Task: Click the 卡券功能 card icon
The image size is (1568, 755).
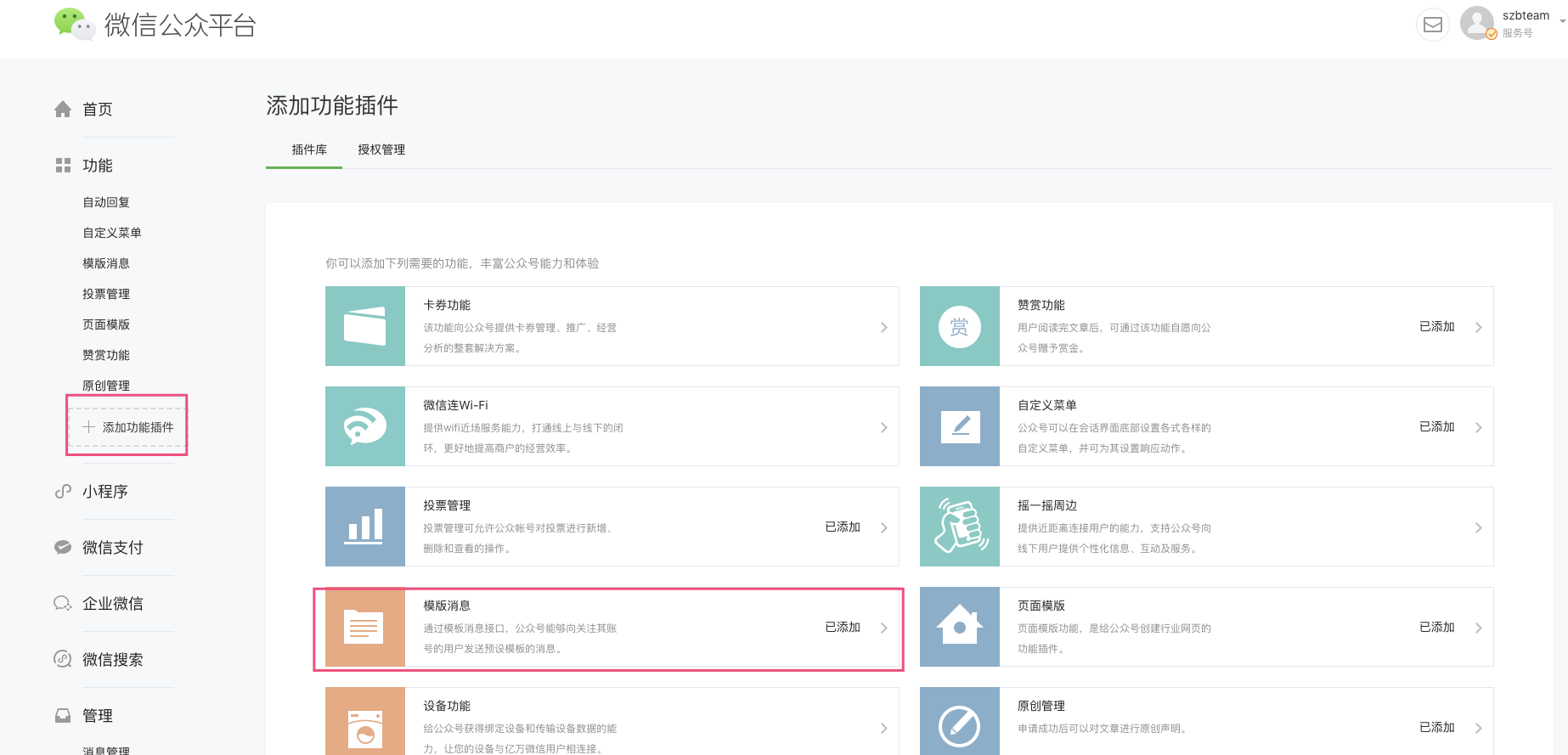Action: (x=365, y=326)
